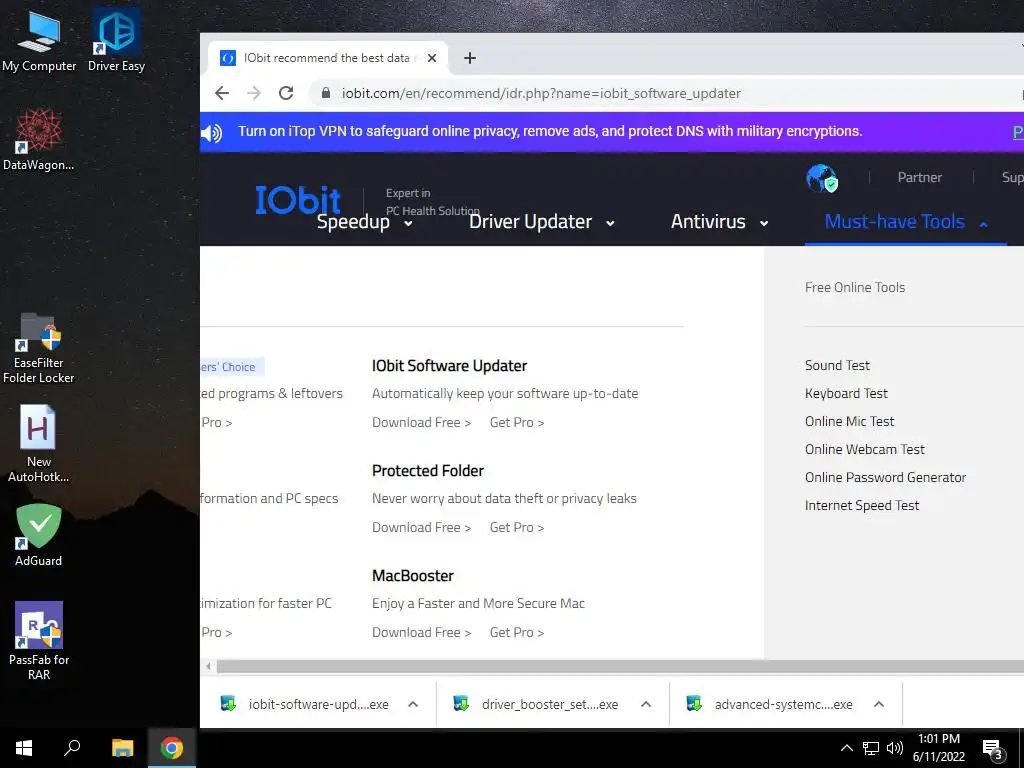Open taskbar search magnifier

click(x=72, y=748)
